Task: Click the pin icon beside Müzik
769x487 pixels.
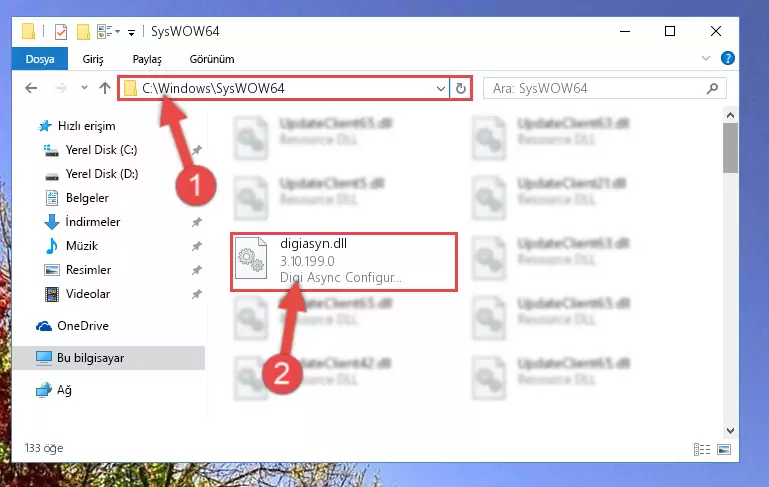Action: point(197,246)
